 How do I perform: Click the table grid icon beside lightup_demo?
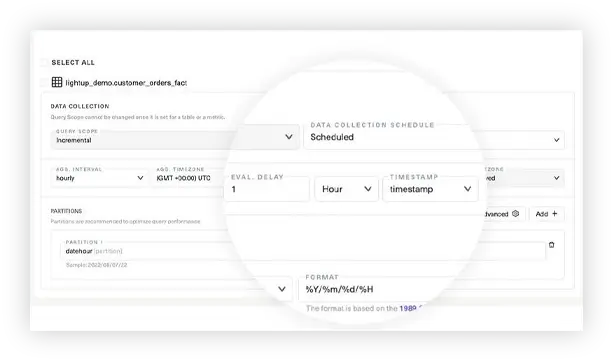pyautogui.click(x=57, y=82)
